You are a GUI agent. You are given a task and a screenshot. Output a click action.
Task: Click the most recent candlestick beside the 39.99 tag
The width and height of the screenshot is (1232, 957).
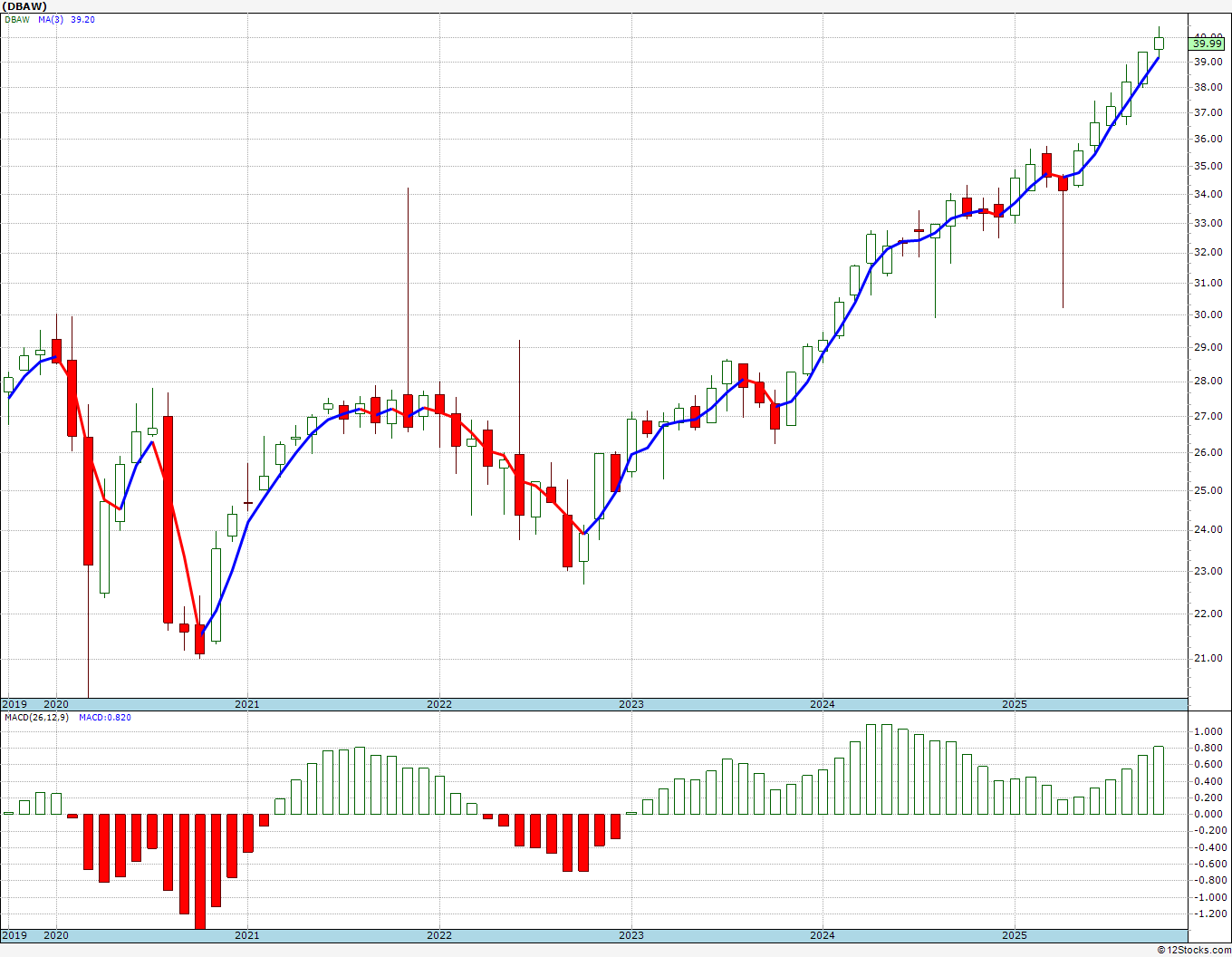1159,43
